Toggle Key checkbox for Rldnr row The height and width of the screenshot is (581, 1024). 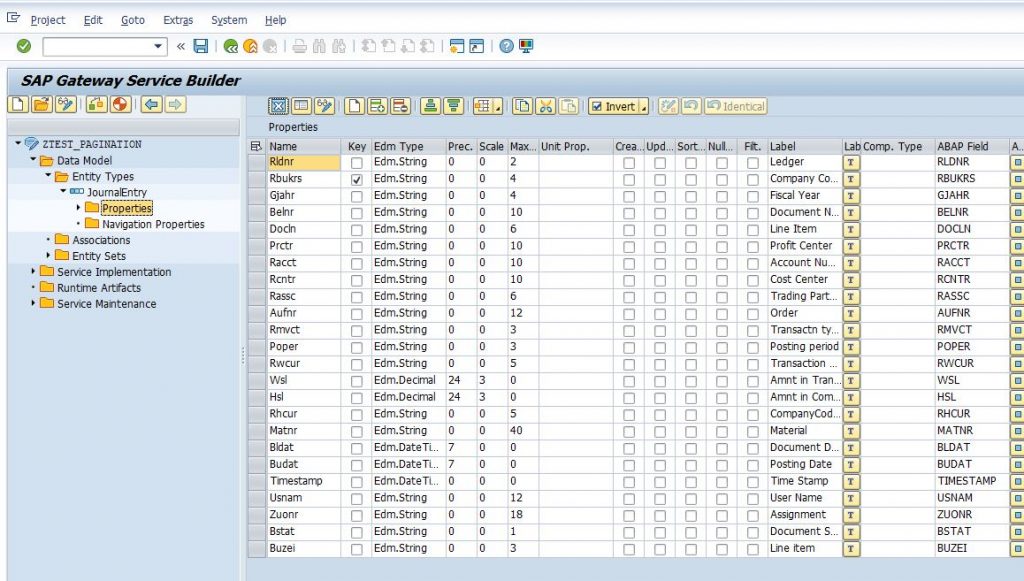[357, 163]
